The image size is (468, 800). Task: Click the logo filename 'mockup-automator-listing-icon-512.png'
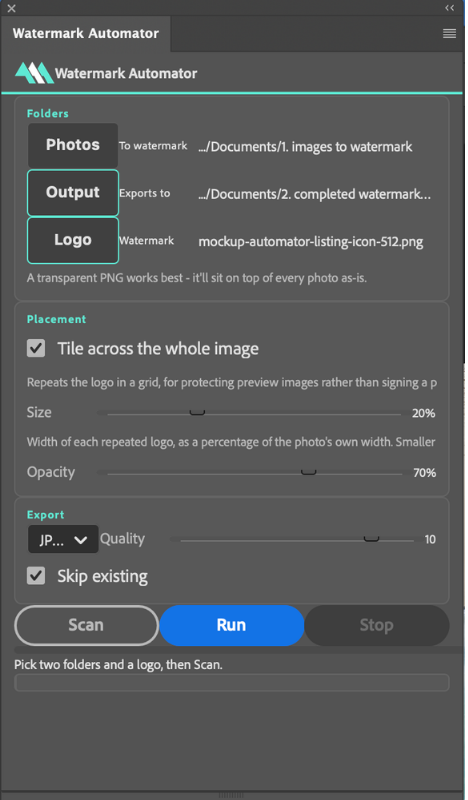tap(311, 242)
